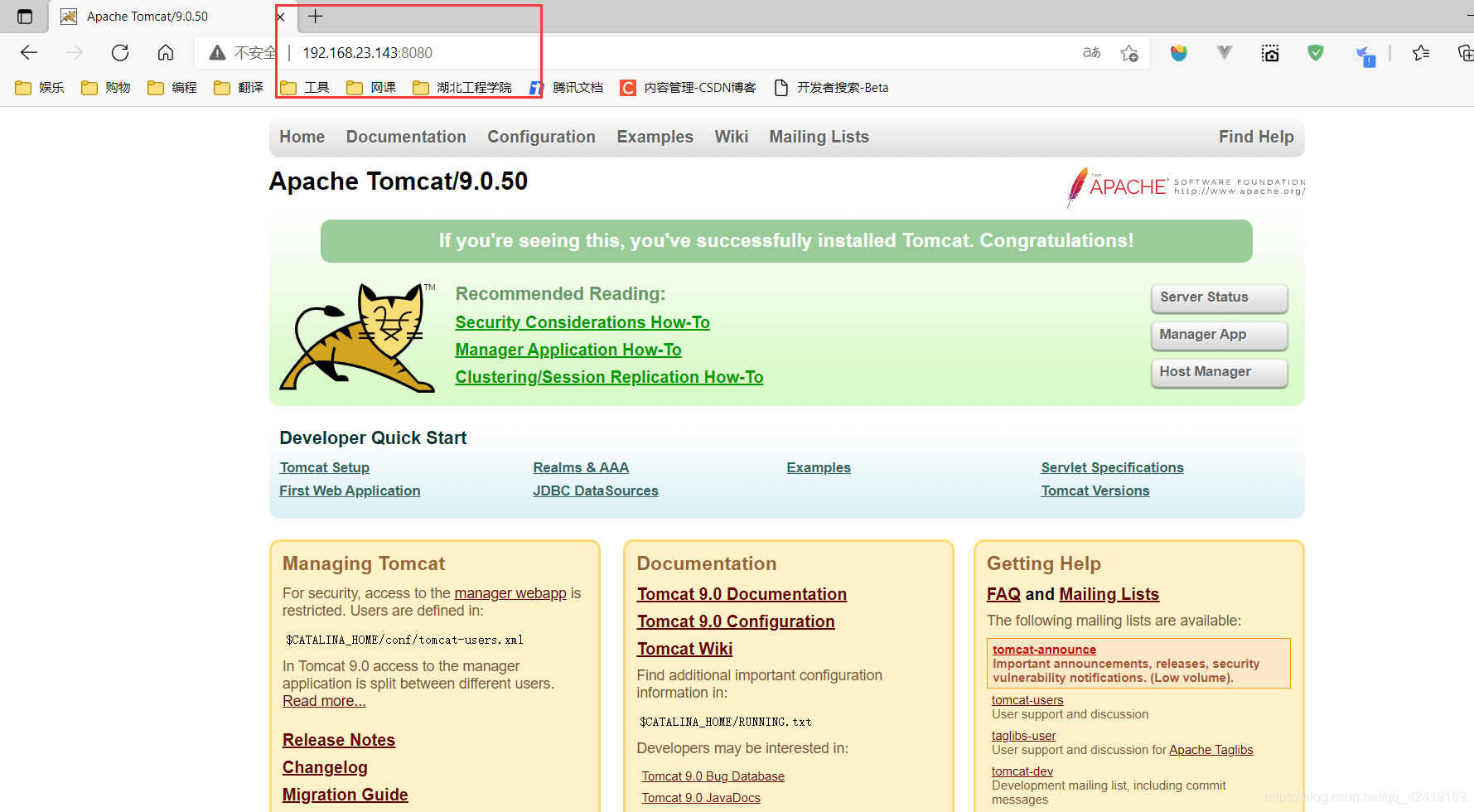Open the Home menu item

coord(302,137)
